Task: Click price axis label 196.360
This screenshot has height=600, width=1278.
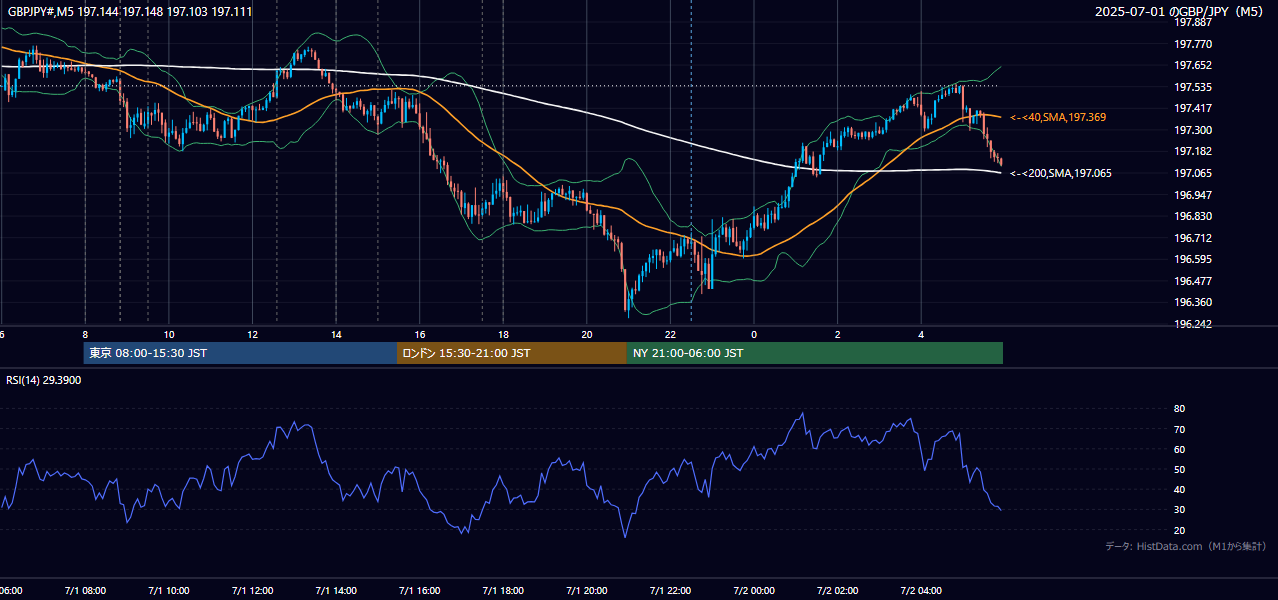Action: [x=1192, y=303]
